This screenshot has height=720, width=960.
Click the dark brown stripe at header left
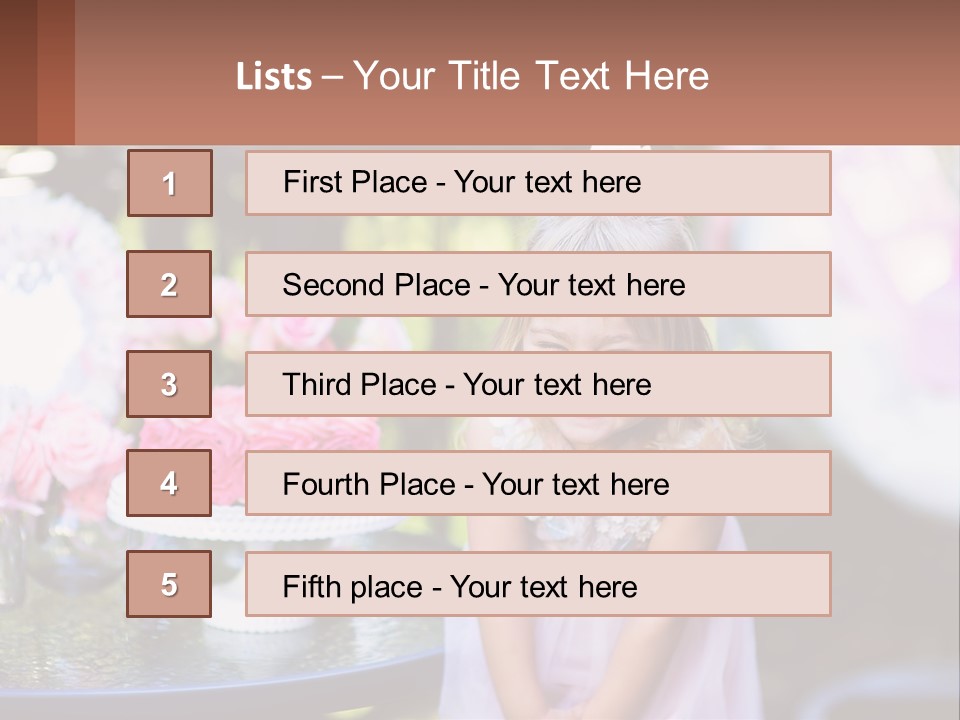pos(18,72)
